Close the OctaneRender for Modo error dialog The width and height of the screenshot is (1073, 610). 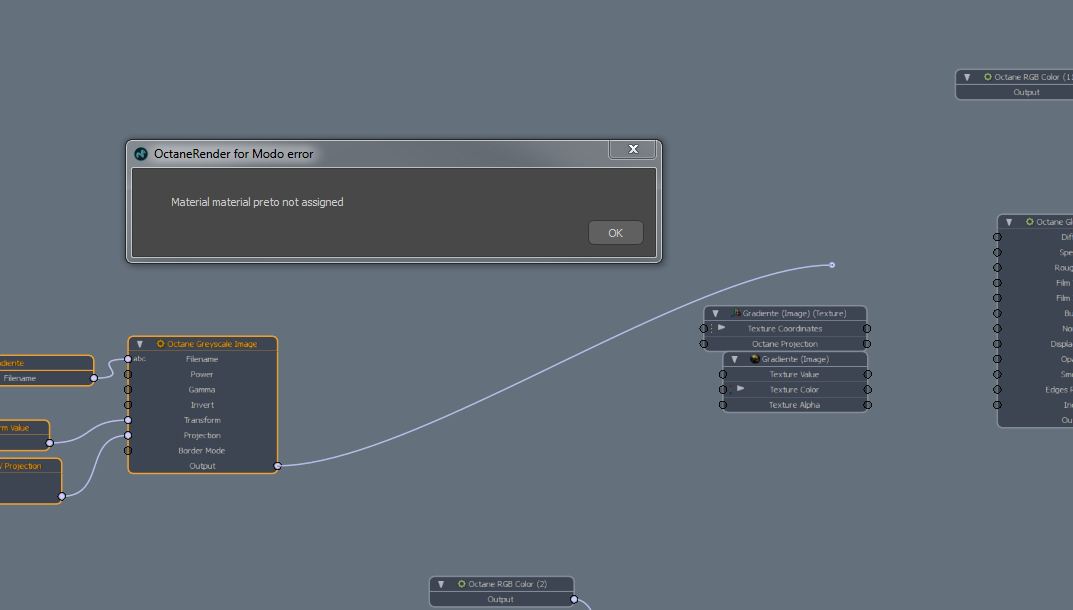click(633, 149)
